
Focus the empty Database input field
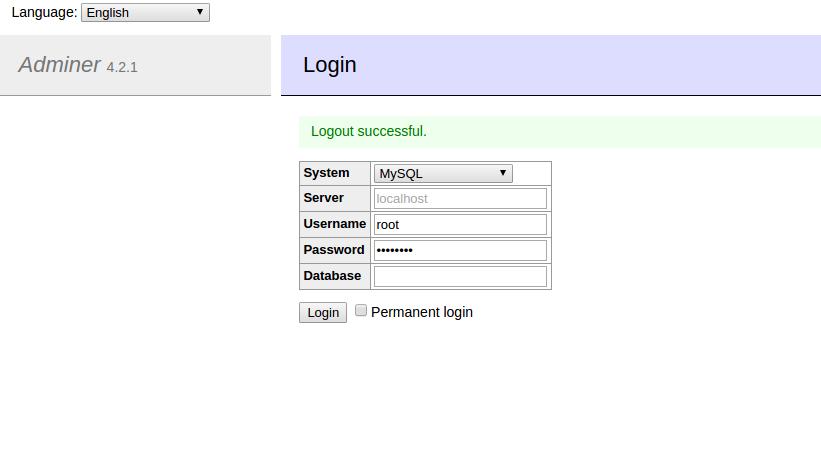click(x=460, y=276)
